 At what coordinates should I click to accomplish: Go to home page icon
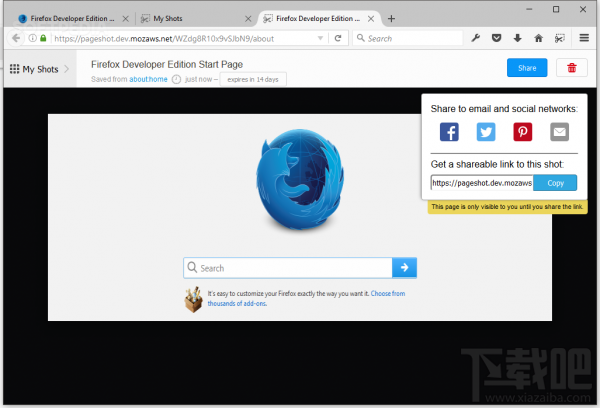[538, 38]
